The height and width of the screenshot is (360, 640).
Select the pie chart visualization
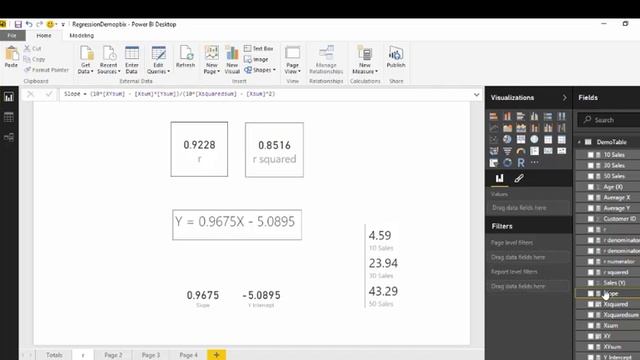tap(507, 140)
